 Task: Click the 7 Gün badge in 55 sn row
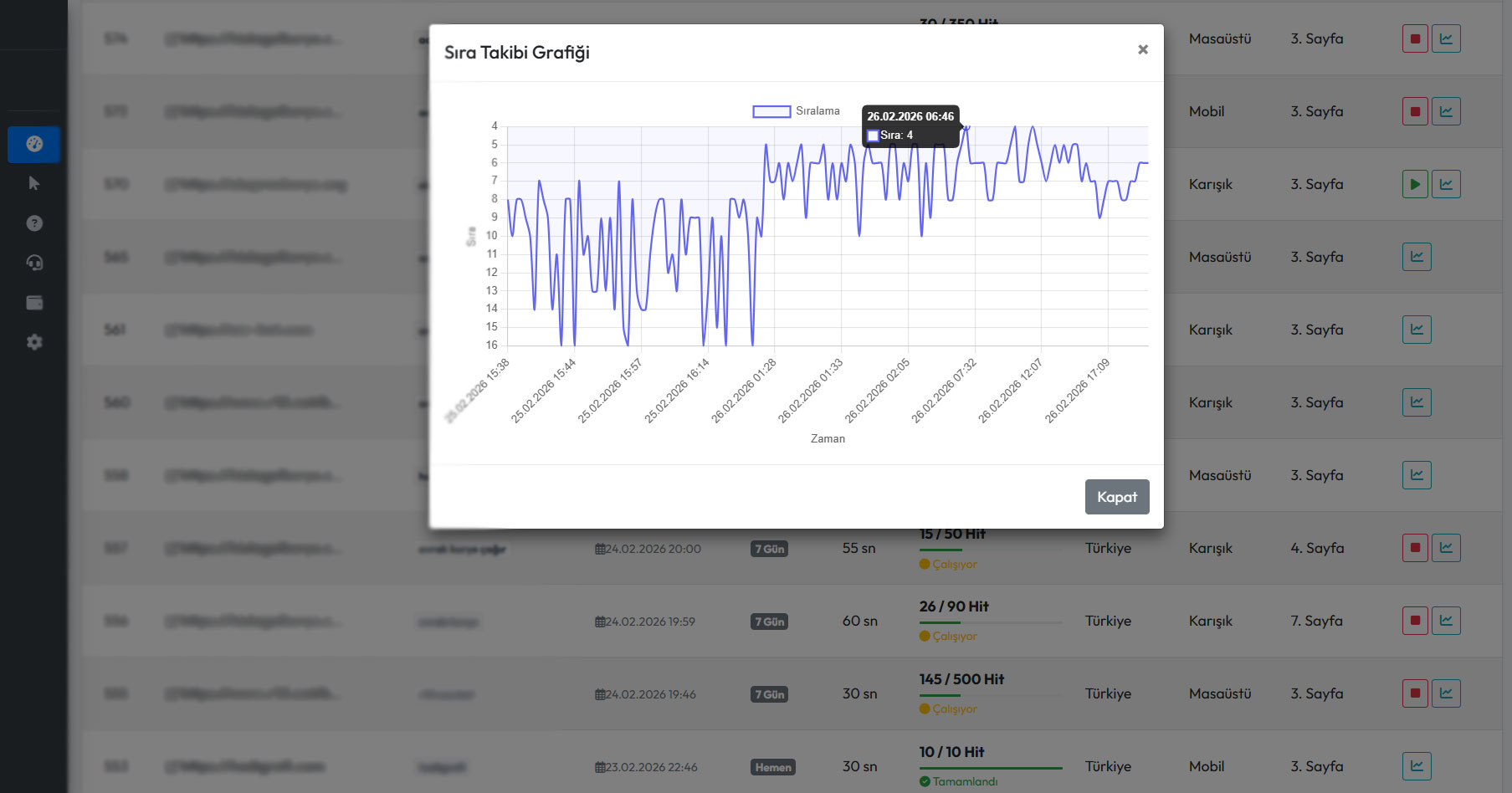tap(769, 549)
